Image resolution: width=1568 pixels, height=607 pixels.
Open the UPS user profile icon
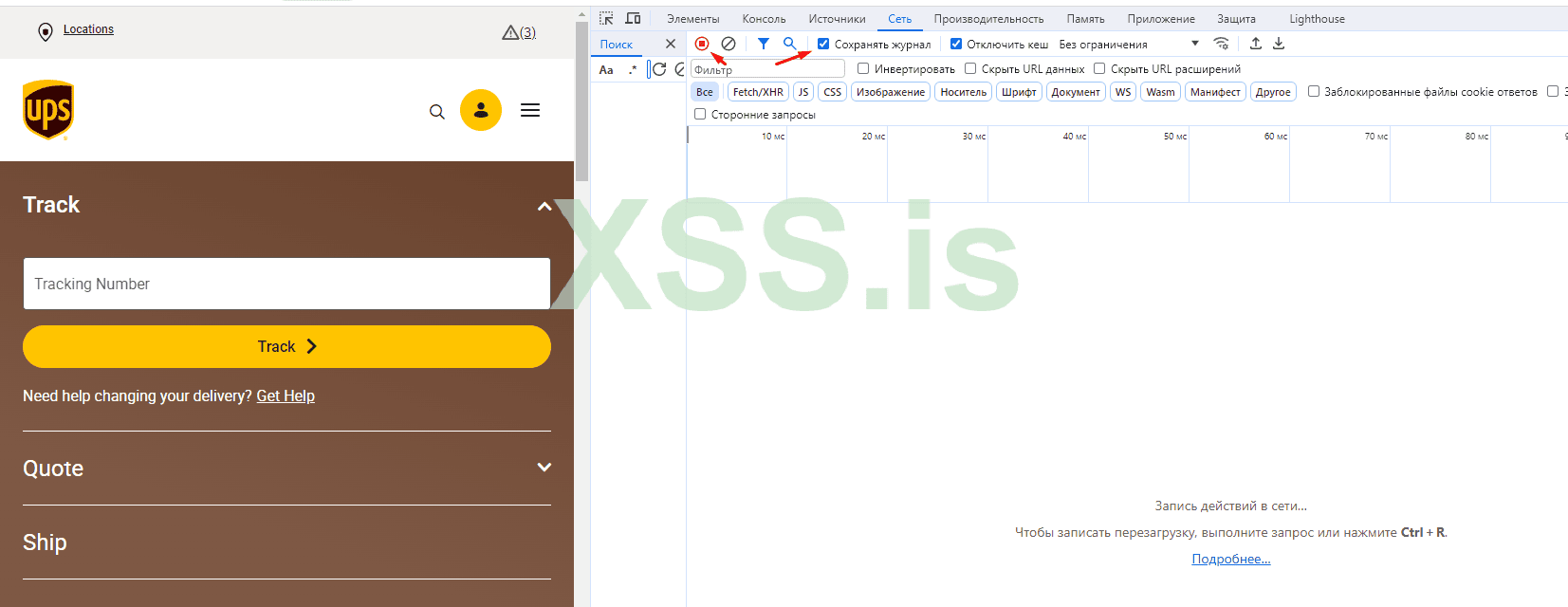[481, 110]
